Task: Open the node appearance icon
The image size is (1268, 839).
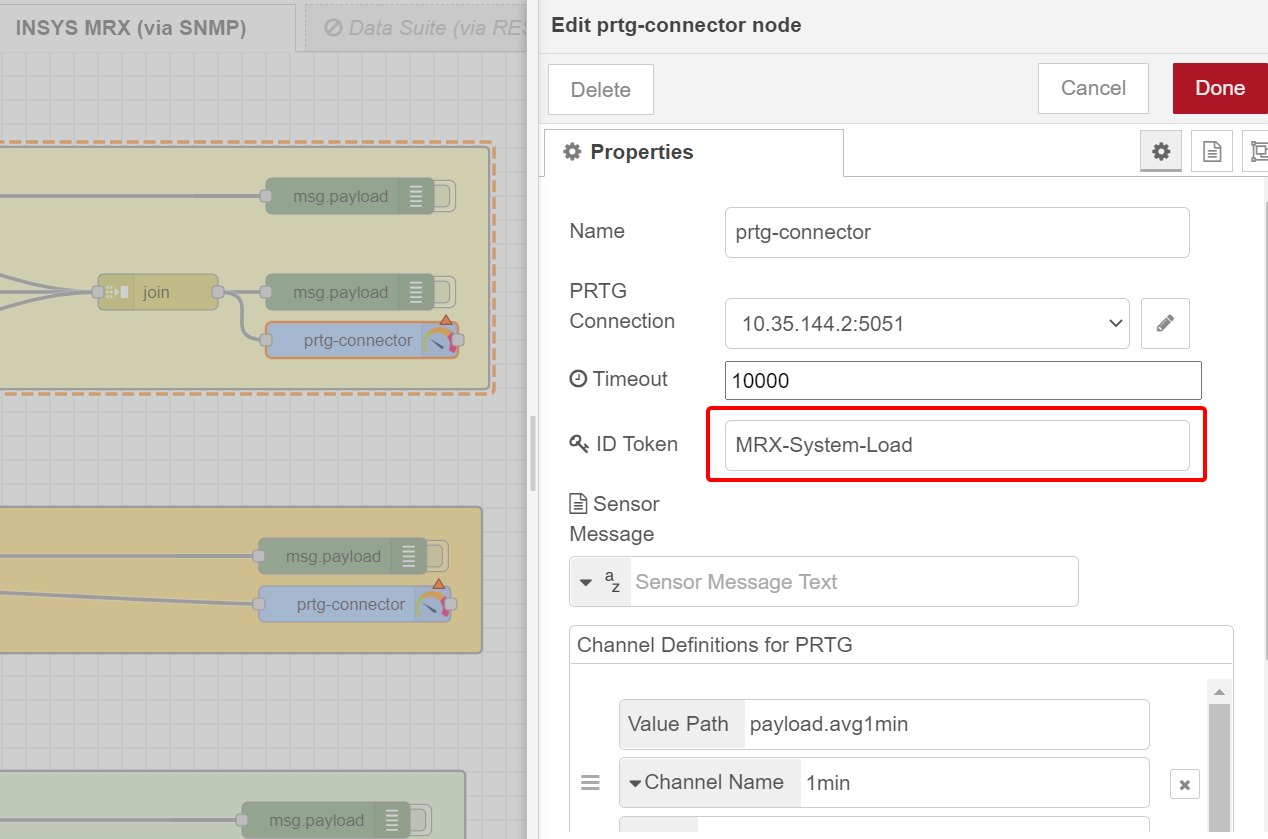Action: (x=1257, y=152)
